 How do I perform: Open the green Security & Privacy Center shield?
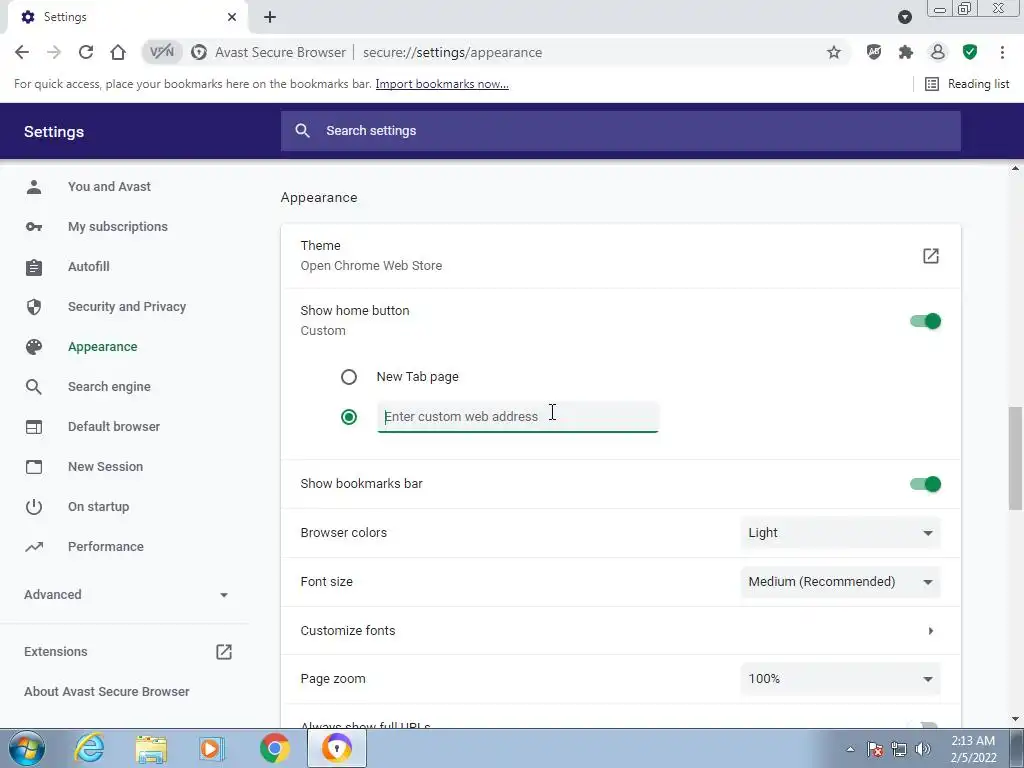970,52
